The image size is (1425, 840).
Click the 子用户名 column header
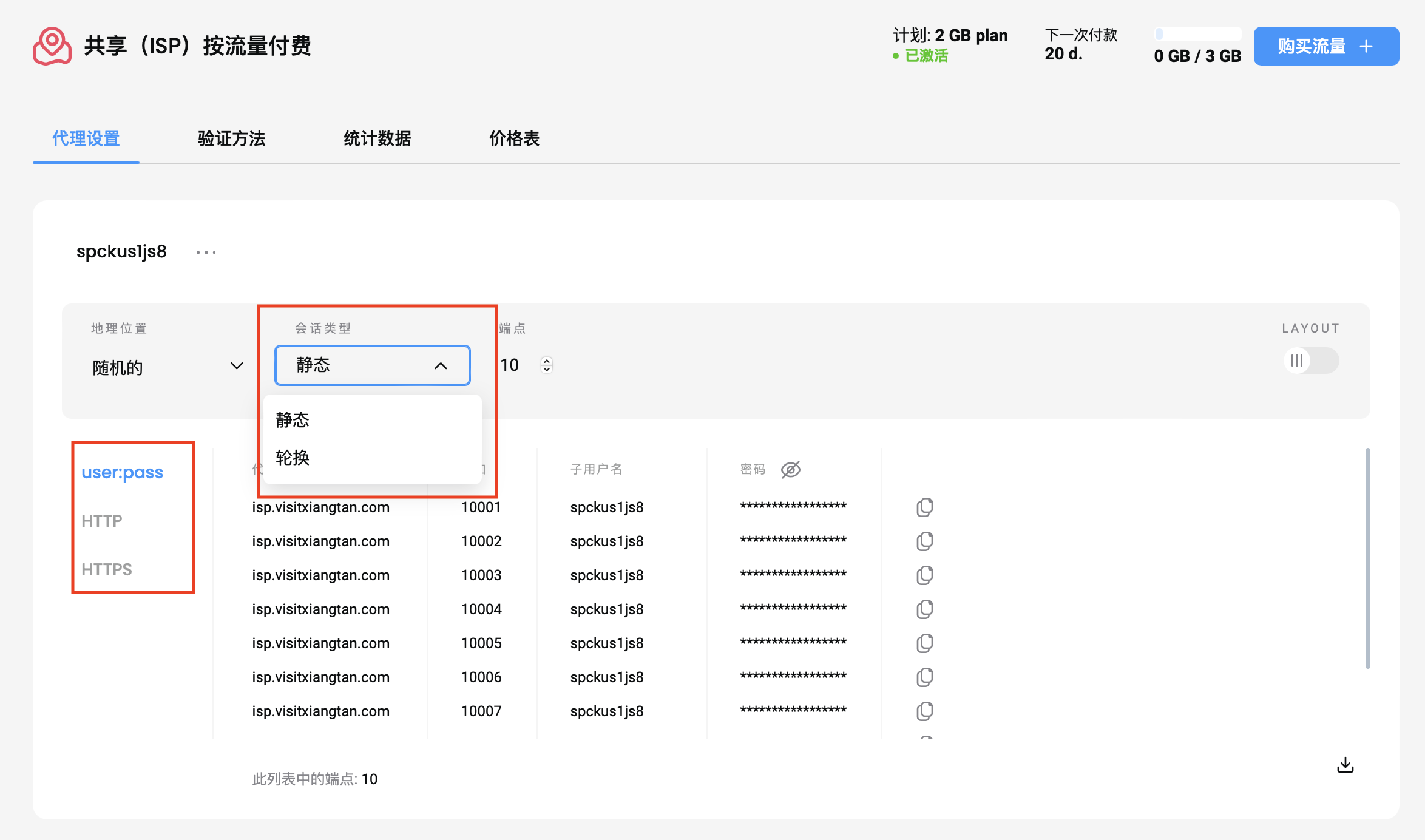coord(596,469)
